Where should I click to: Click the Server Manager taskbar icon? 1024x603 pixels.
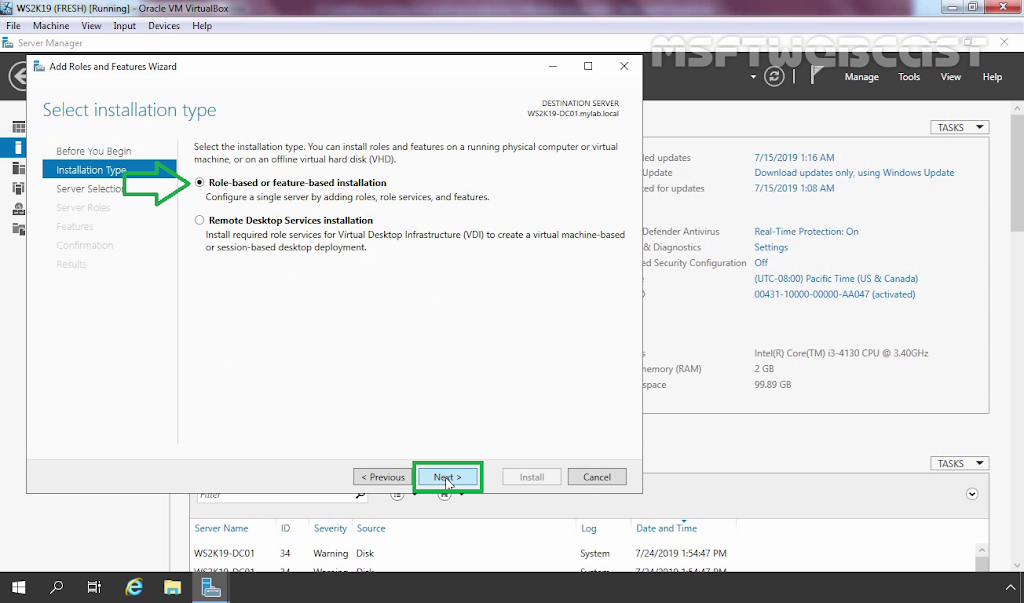[x=211, y=587]
